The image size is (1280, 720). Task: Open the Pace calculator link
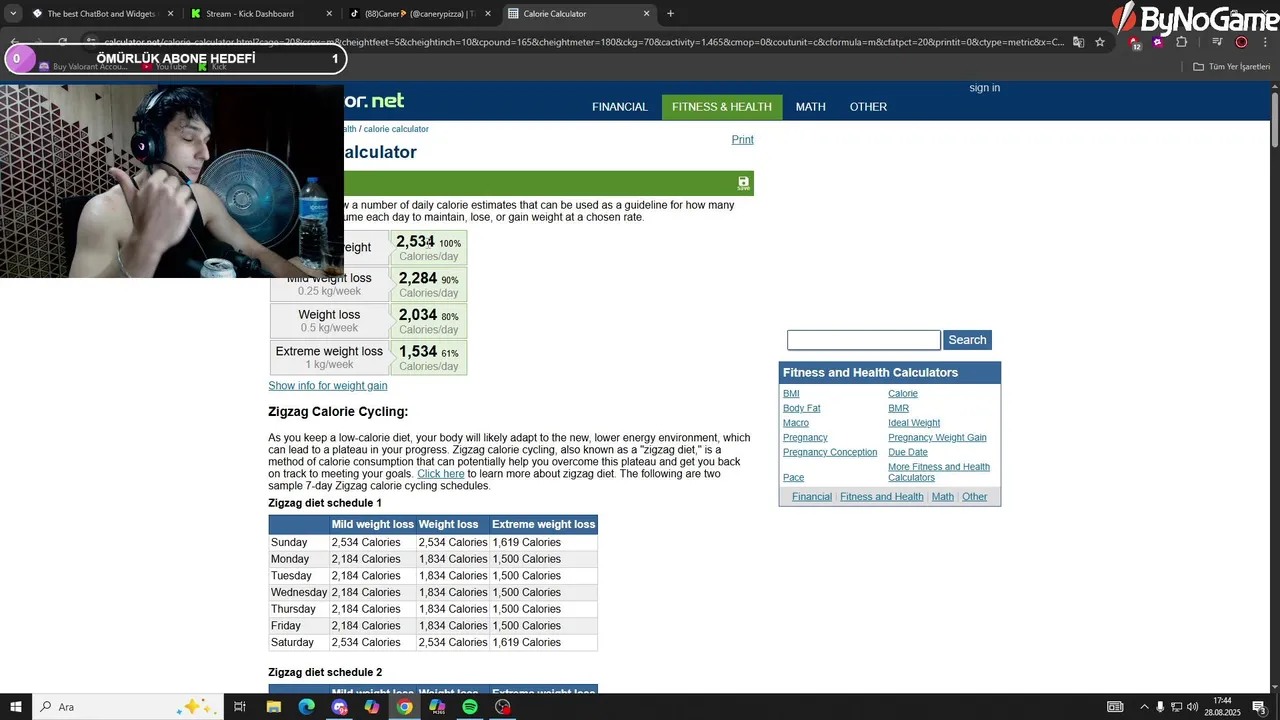(x=793, y=478)
